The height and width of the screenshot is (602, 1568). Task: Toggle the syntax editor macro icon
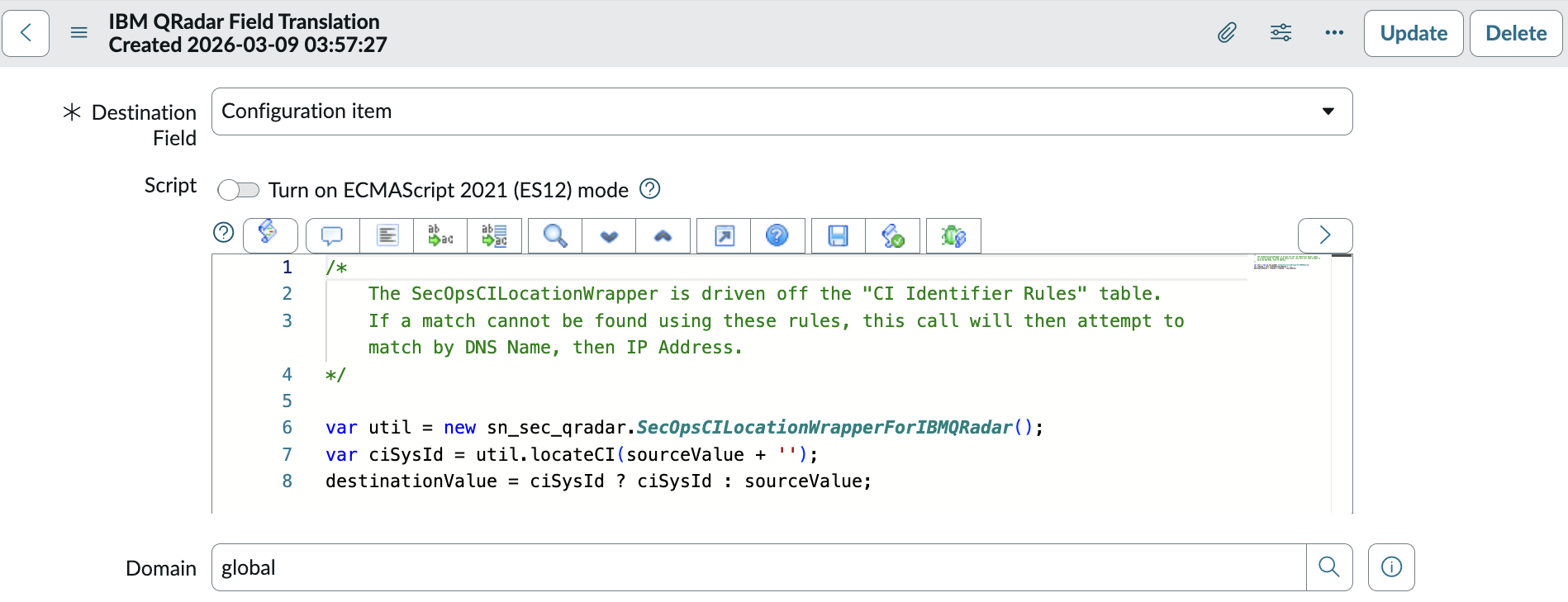point(270,235)
